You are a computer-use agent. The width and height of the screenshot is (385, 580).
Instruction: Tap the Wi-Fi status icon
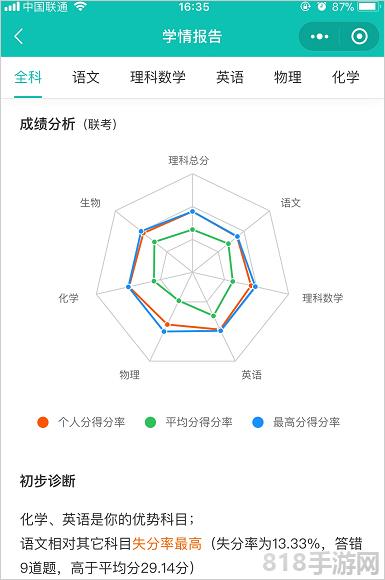coord(80,6)
